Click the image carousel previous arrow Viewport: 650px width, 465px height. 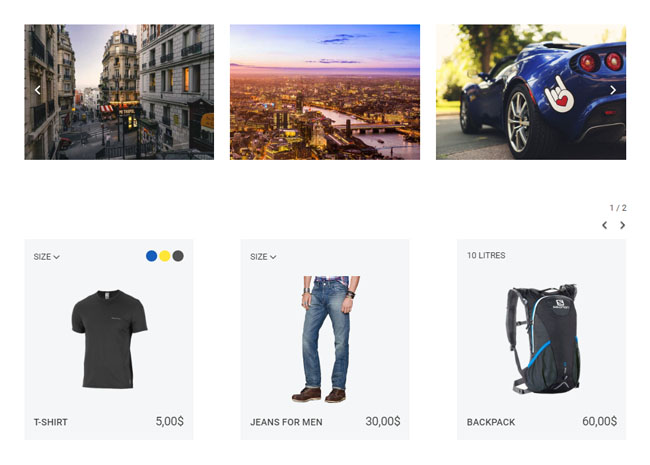(x=37, y=90)
